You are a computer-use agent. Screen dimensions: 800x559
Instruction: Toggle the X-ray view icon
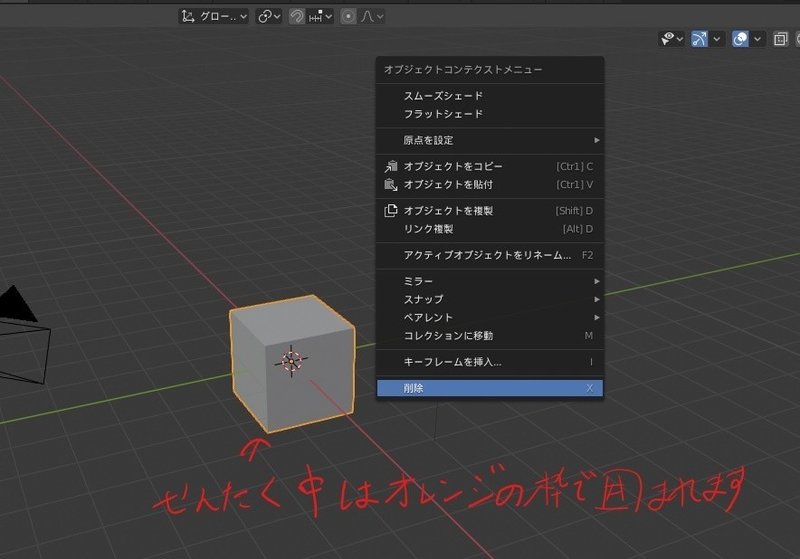coord(780,39)
